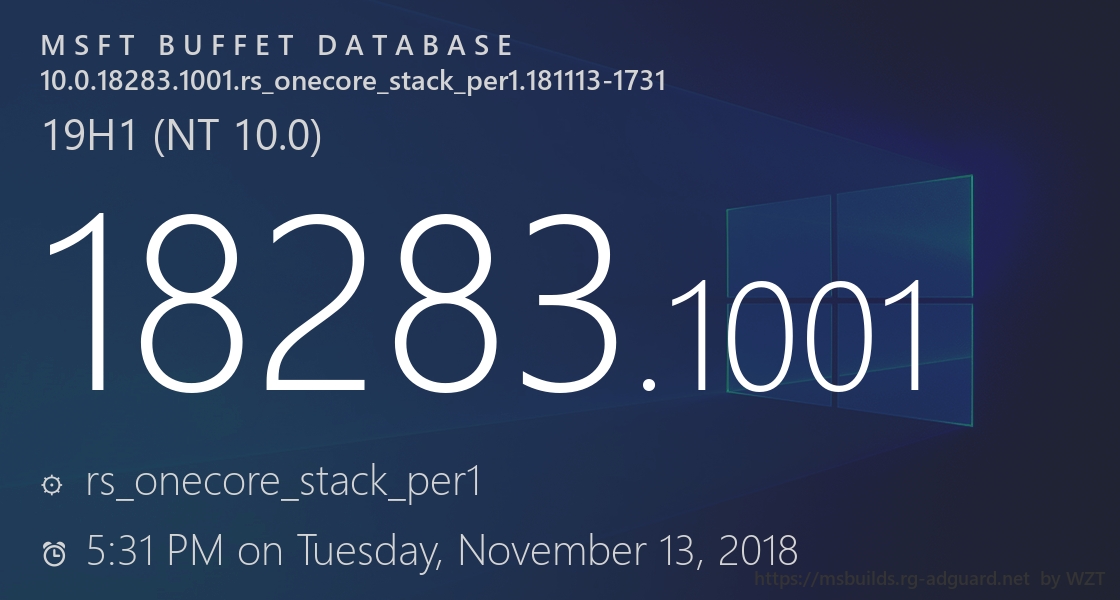Click the rs_onecore_stack_per1 branch label
This screenshot has height=600, width=1120.
(285, 483)
